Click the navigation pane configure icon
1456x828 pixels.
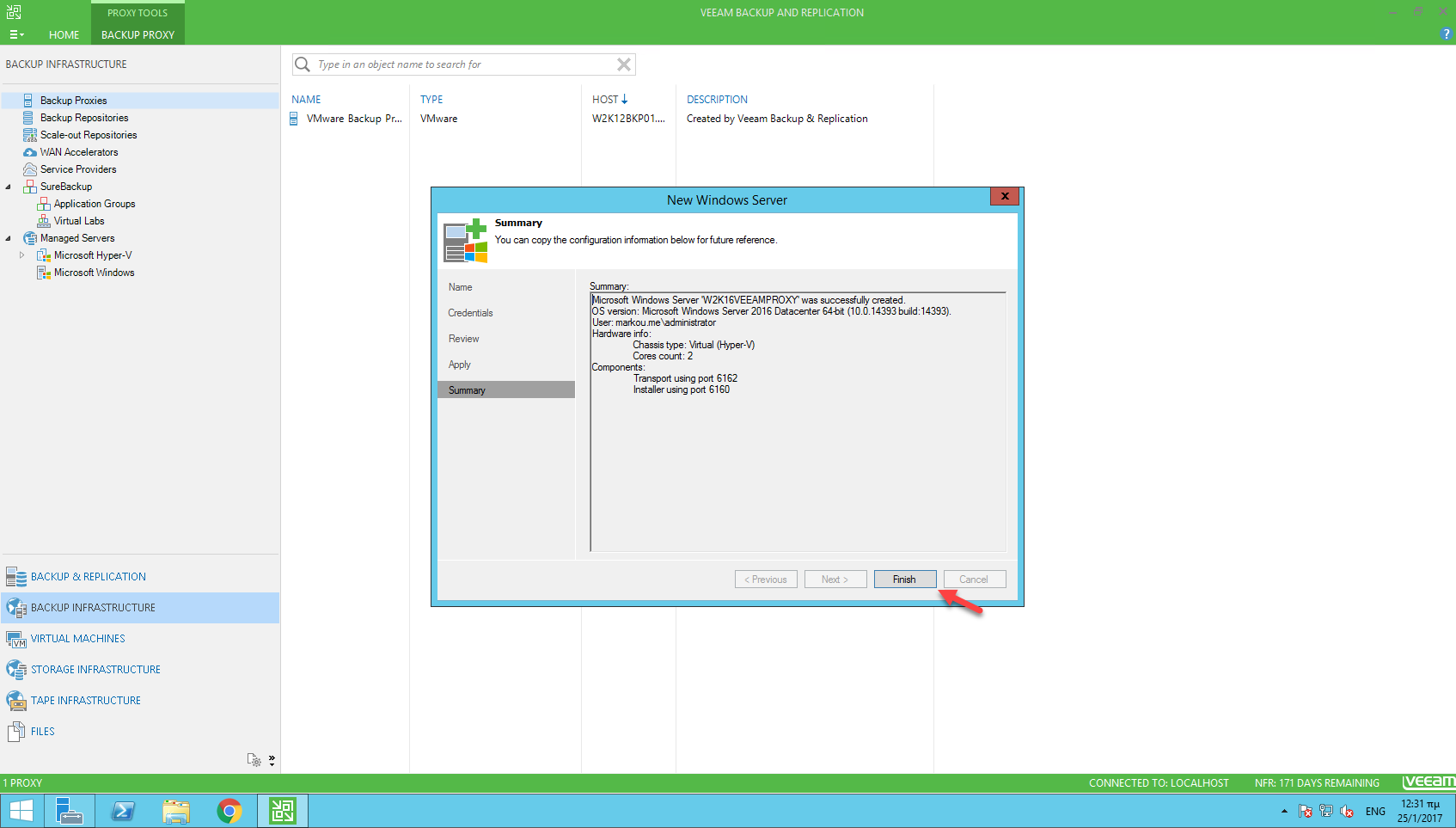tap(254, 760)
